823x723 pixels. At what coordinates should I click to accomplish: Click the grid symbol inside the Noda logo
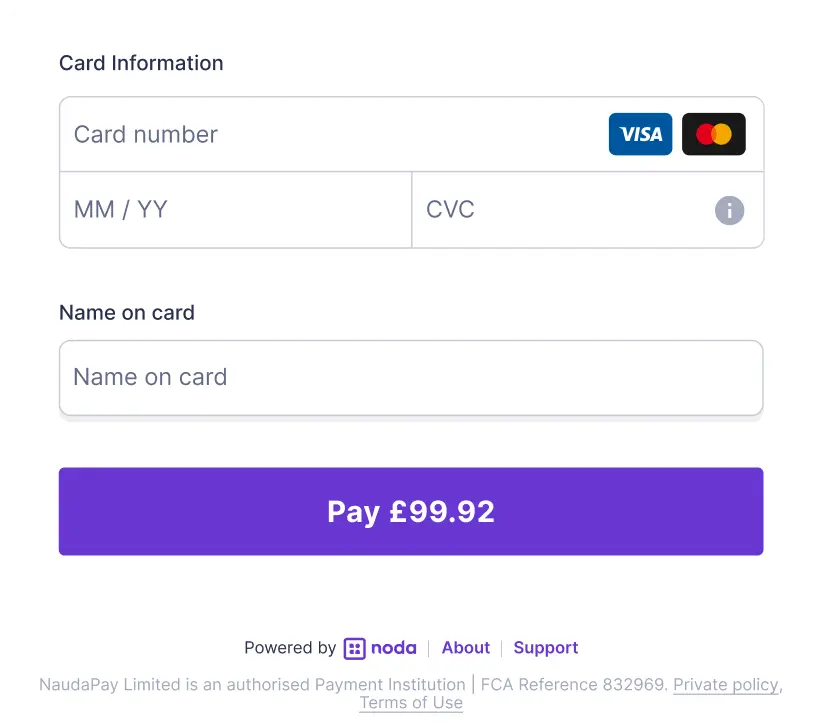[x=356, y=648]
